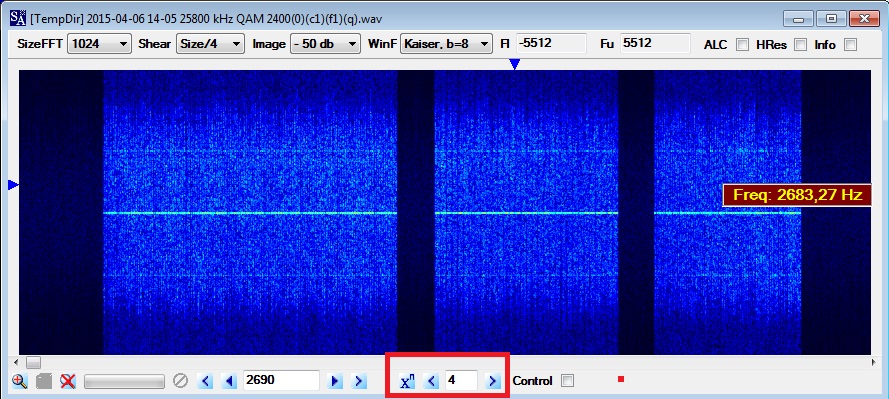Screen dimensions: 889x399
Task: Click the right chevron after the 2690 field
Action: click(x=358, y=381)
